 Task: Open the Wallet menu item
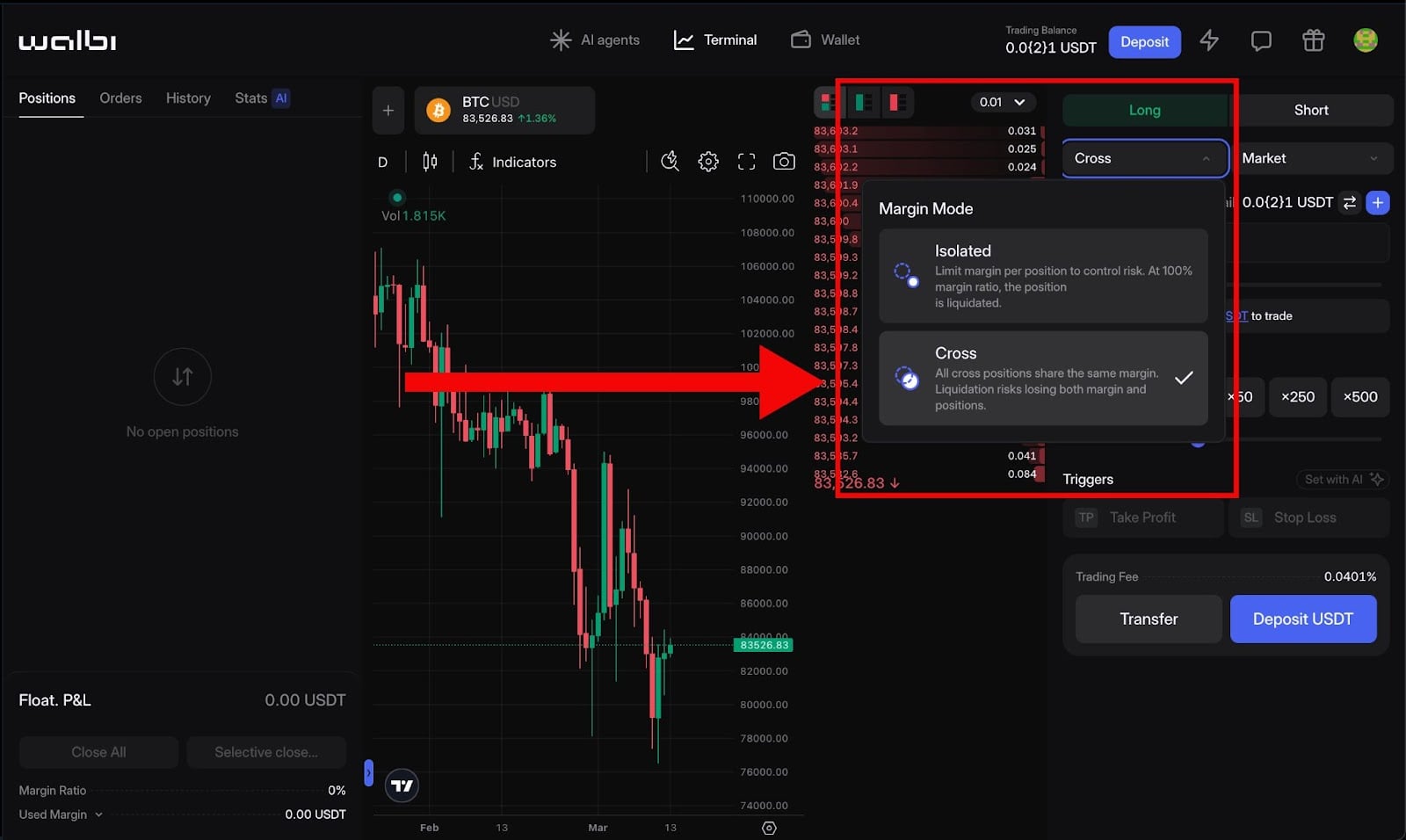coord(825,40)
